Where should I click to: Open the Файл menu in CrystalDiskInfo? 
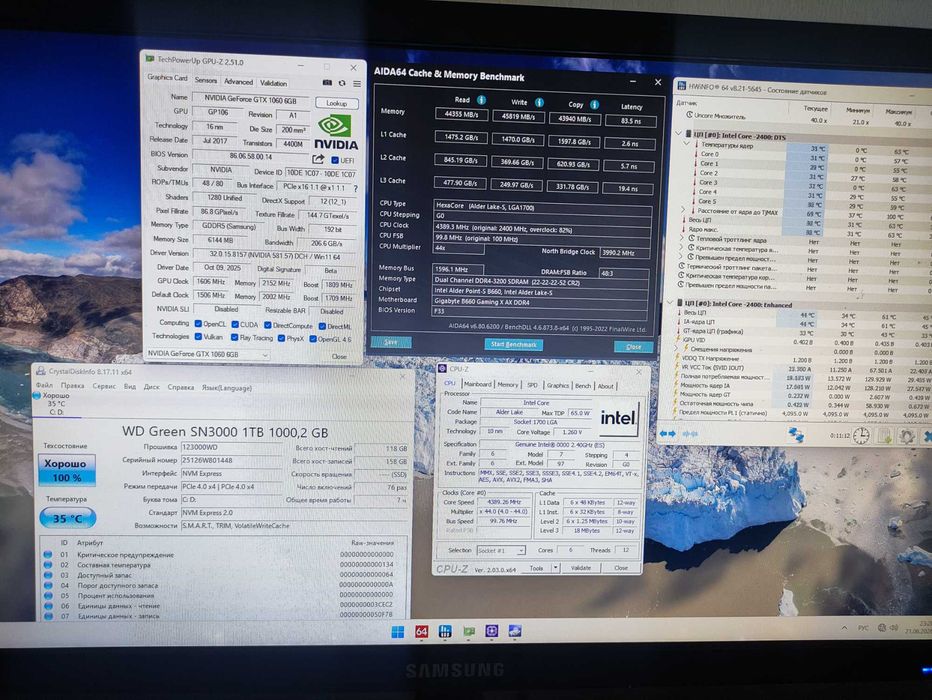click(44, 385)
